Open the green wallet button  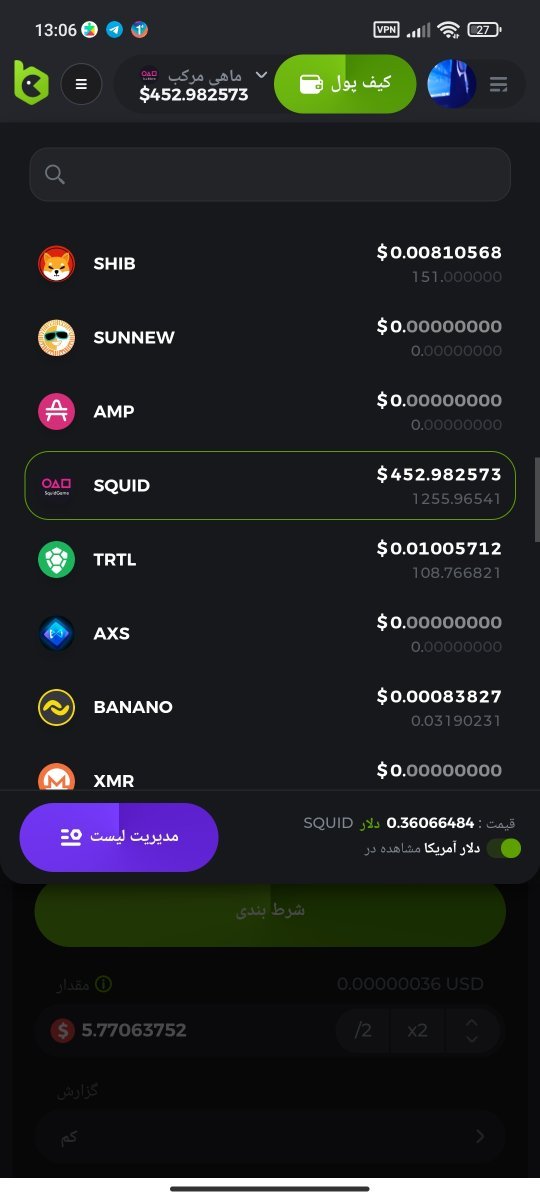[x=345, y=84]
